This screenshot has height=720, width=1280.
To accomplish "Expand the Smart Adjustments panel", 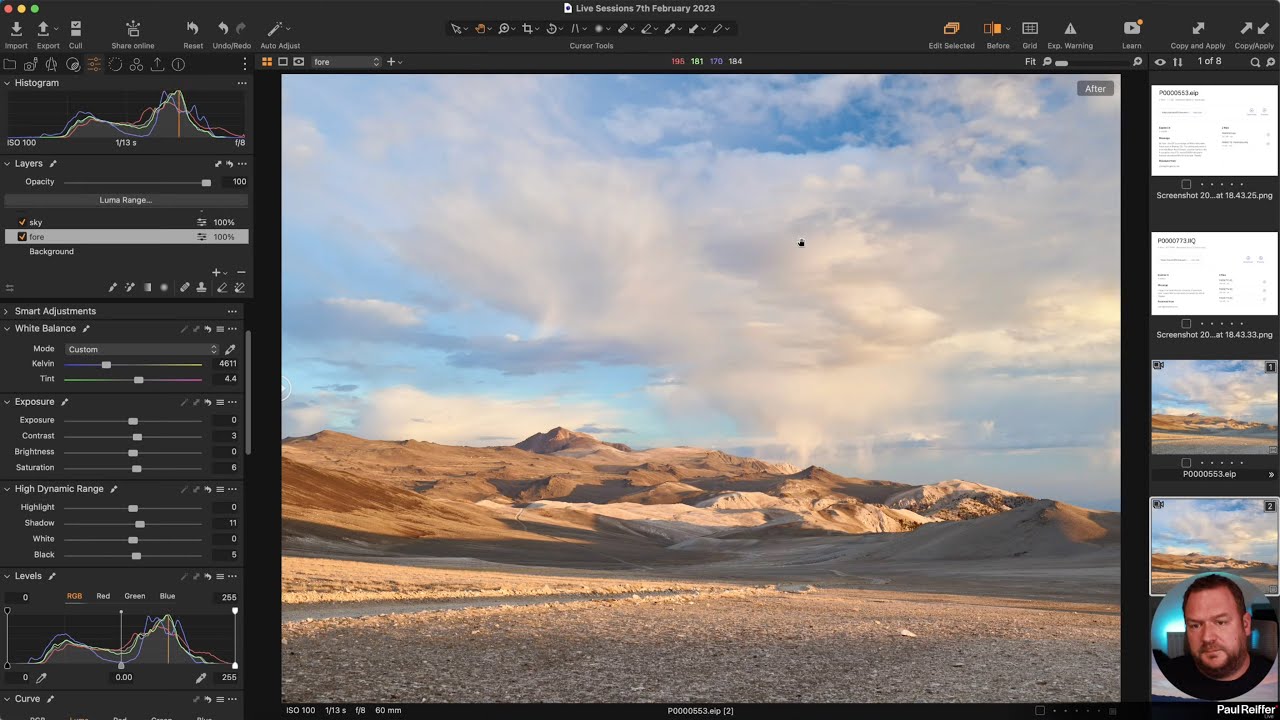I will click(7, 311).
